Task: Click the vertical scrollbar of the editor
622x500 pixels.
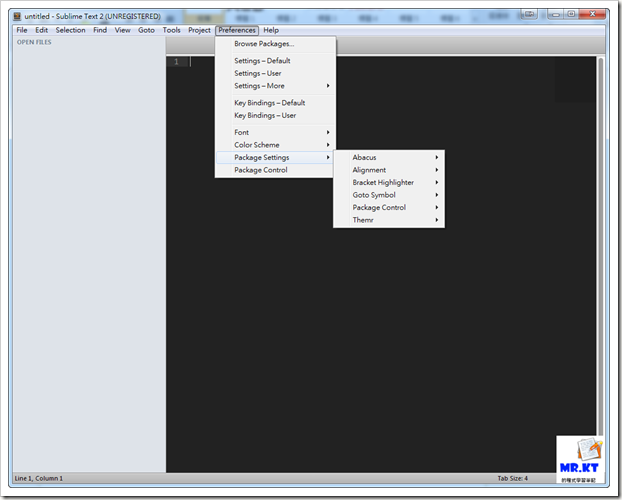Action: click(x=601, y=246)
